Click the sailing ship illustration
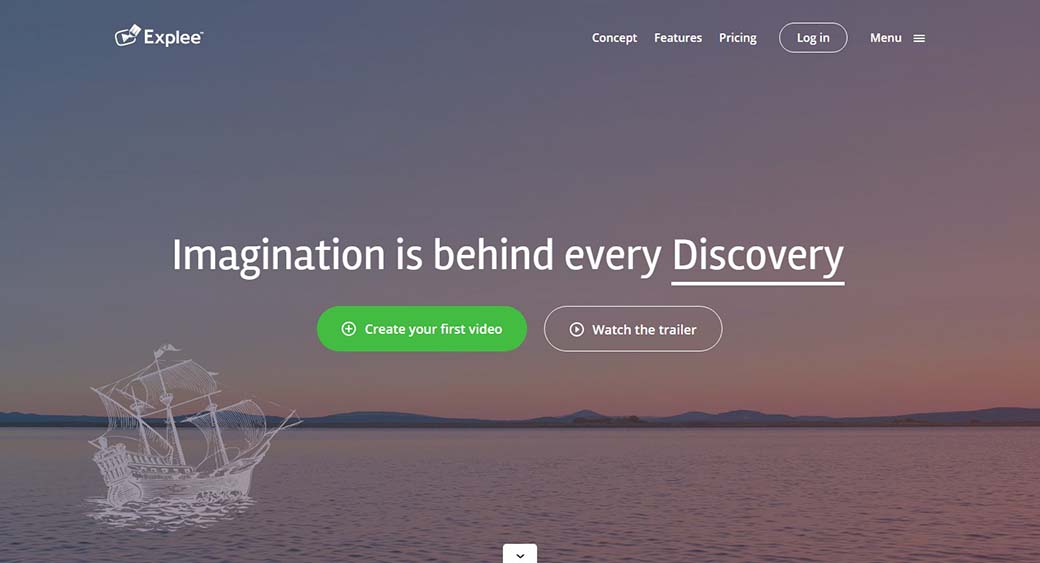 [189, 434]
